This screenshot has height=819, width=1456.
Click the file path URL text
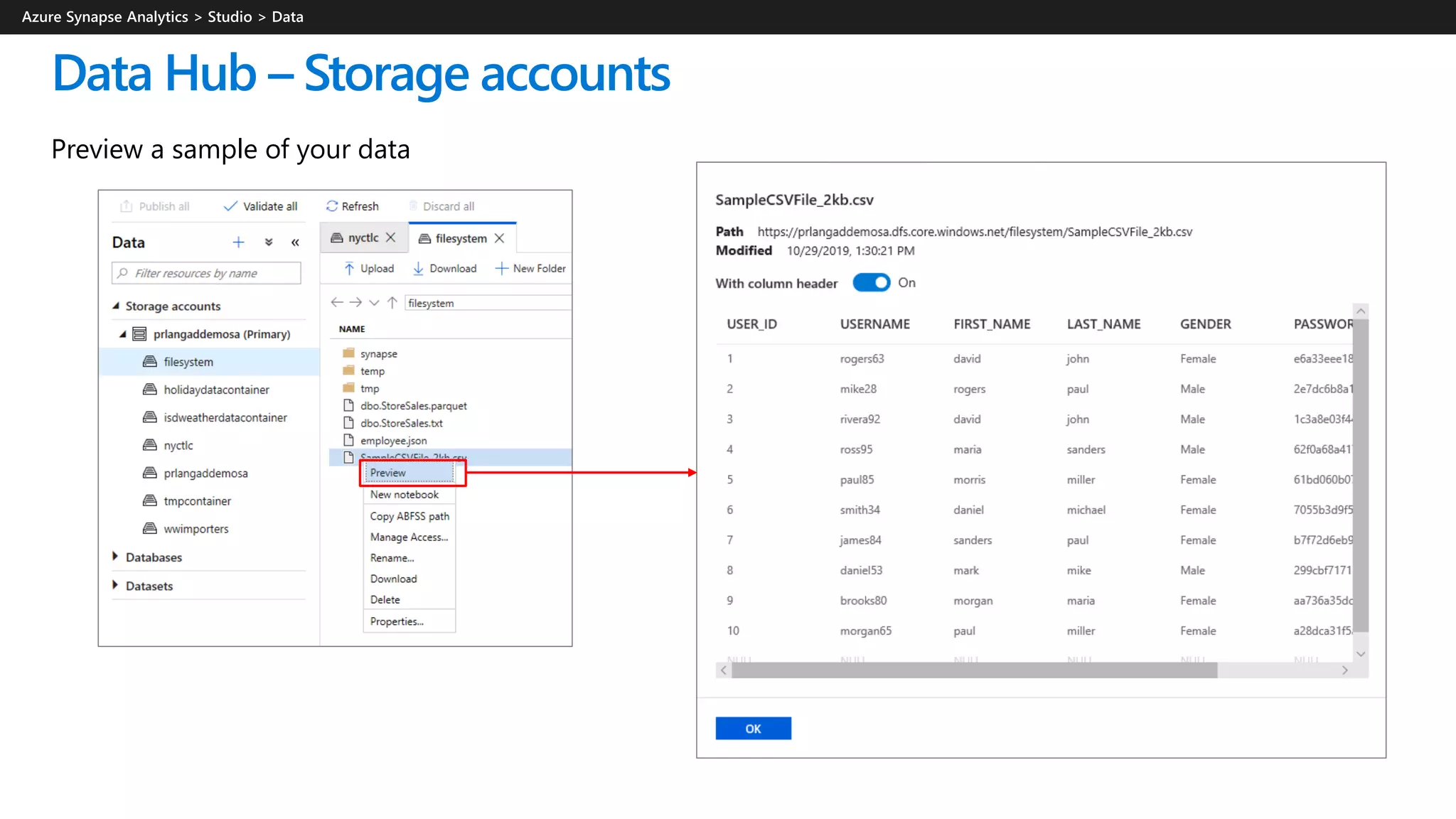click(x=975, y=232)
